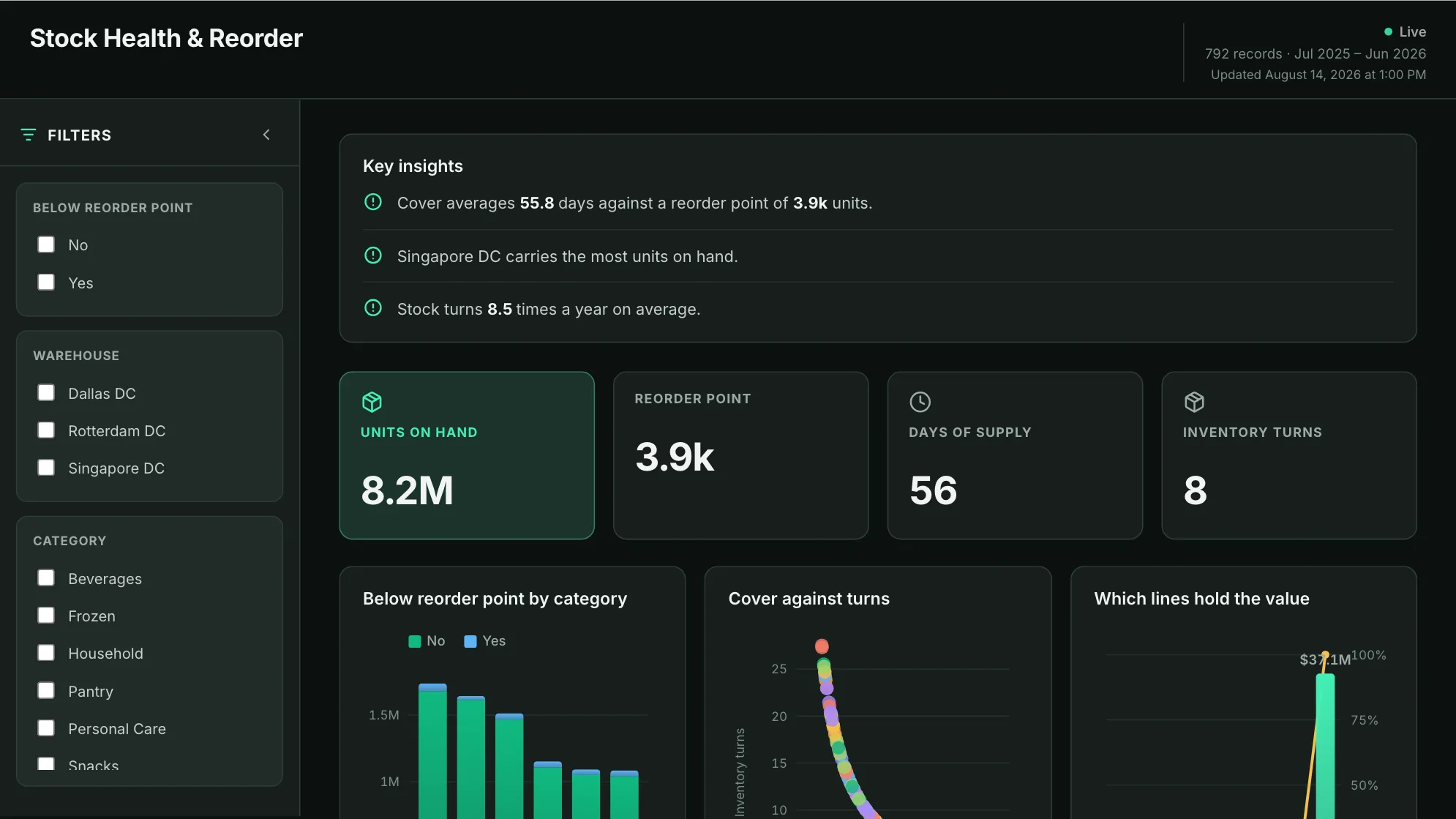
Task: Enable the Personal Care category filter
Action: (46, 728)
